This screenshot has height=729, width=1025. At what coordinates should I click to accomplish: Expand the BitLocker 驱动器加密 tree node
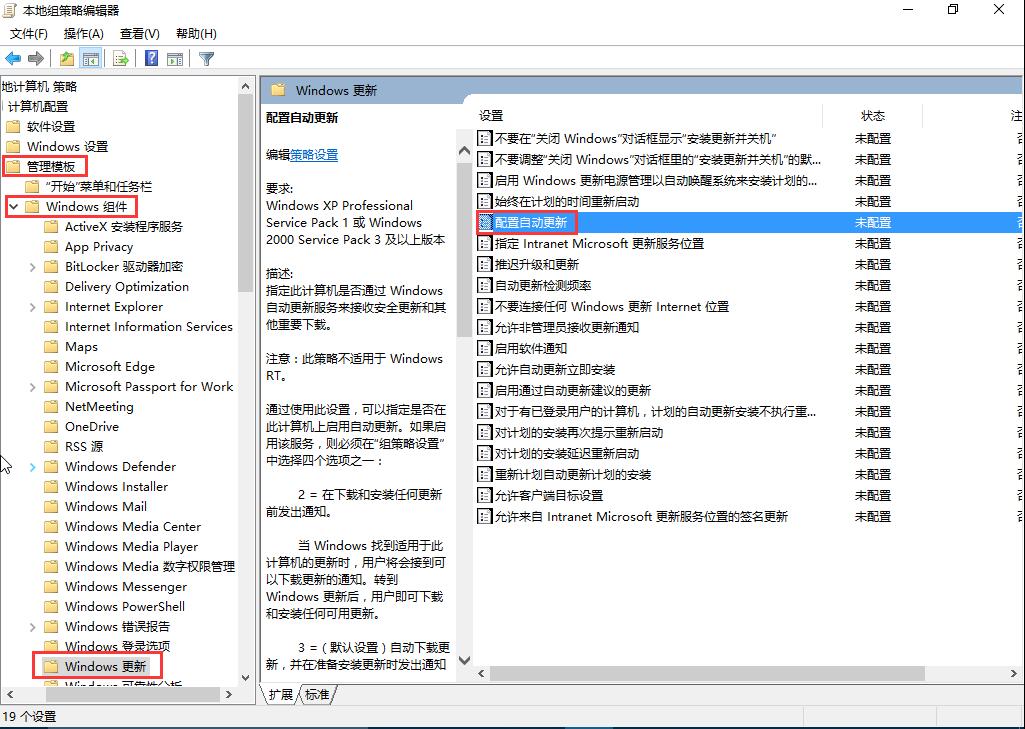(x=30, y=266)
